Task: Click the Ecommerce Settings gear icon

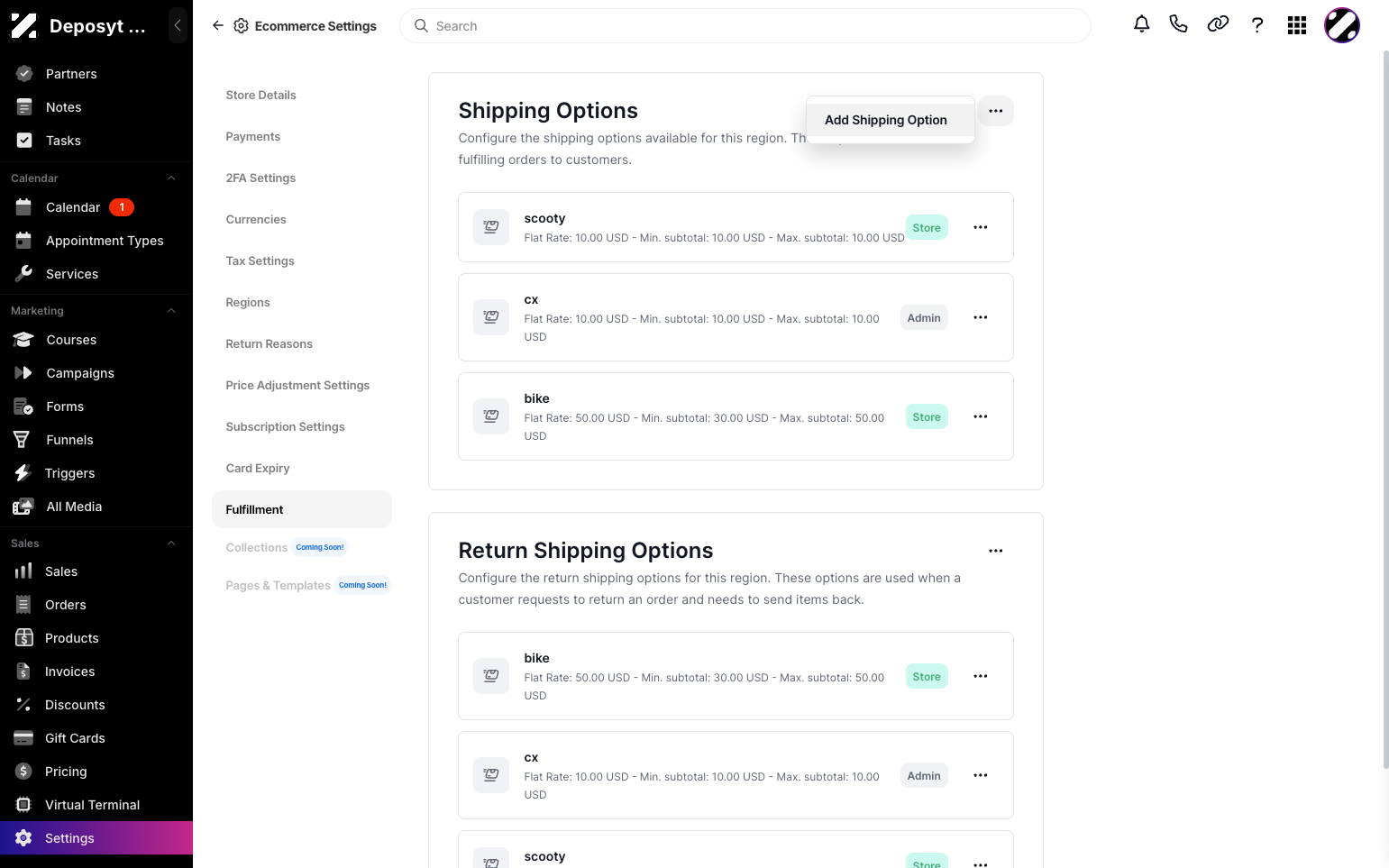Action: (x=241, y=26)
